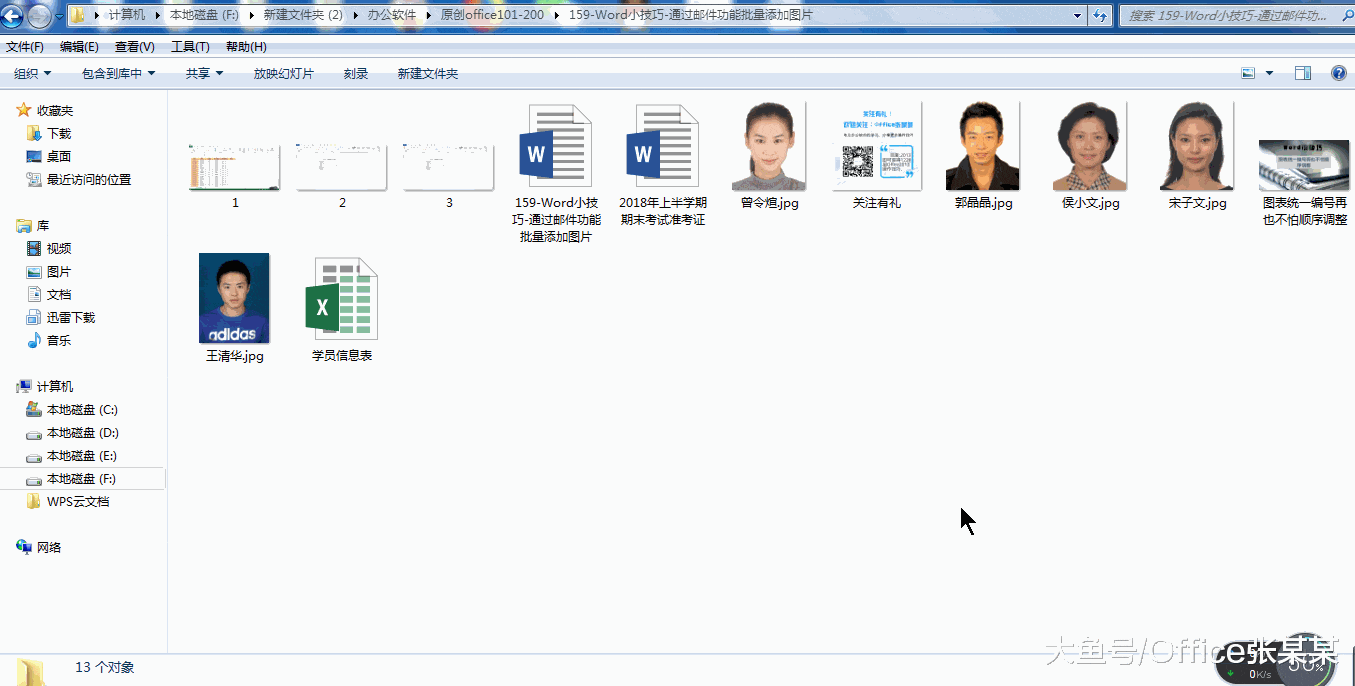Open the 文件(F) menu
Screen dimensions: 1355x686
point(25,47)
